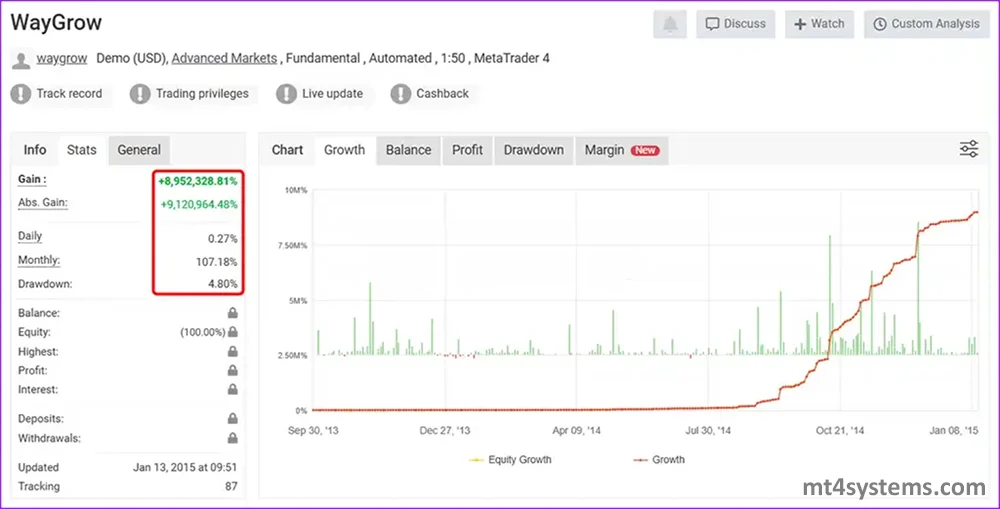Click the Track record warning icon
The width and height of the screenshot is (1000, 509).
(20, 94)
